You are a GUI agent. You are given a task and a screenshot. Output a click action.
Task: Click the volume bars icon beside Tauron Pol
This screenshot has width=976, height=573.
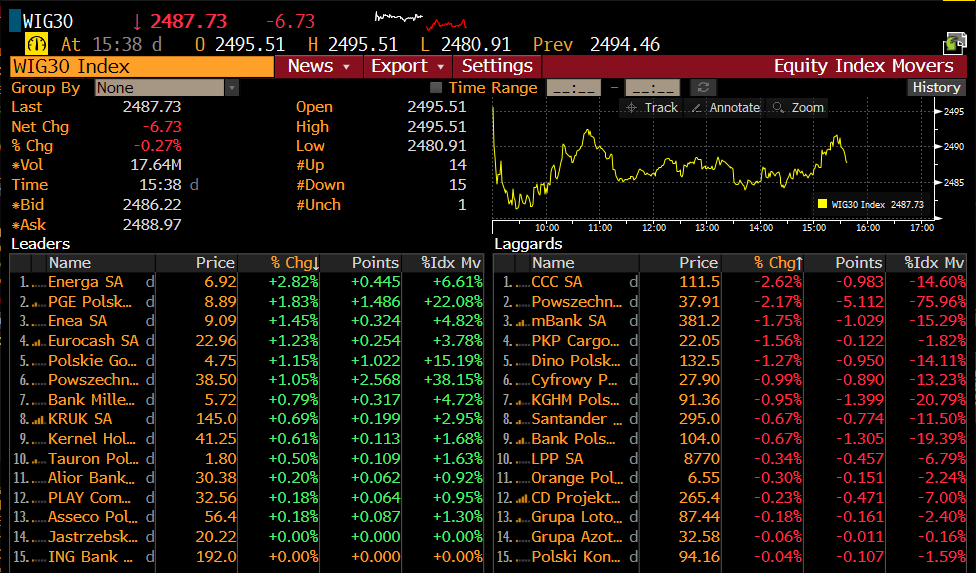pos(39,460)
